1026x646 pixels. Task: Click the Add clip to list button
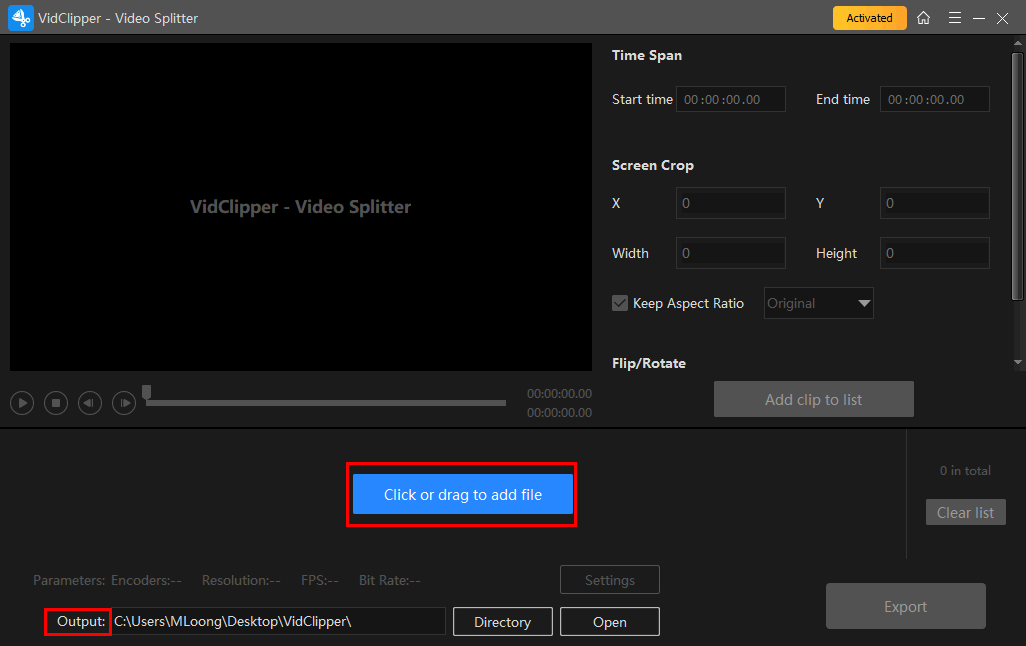[x=813, y=399]
